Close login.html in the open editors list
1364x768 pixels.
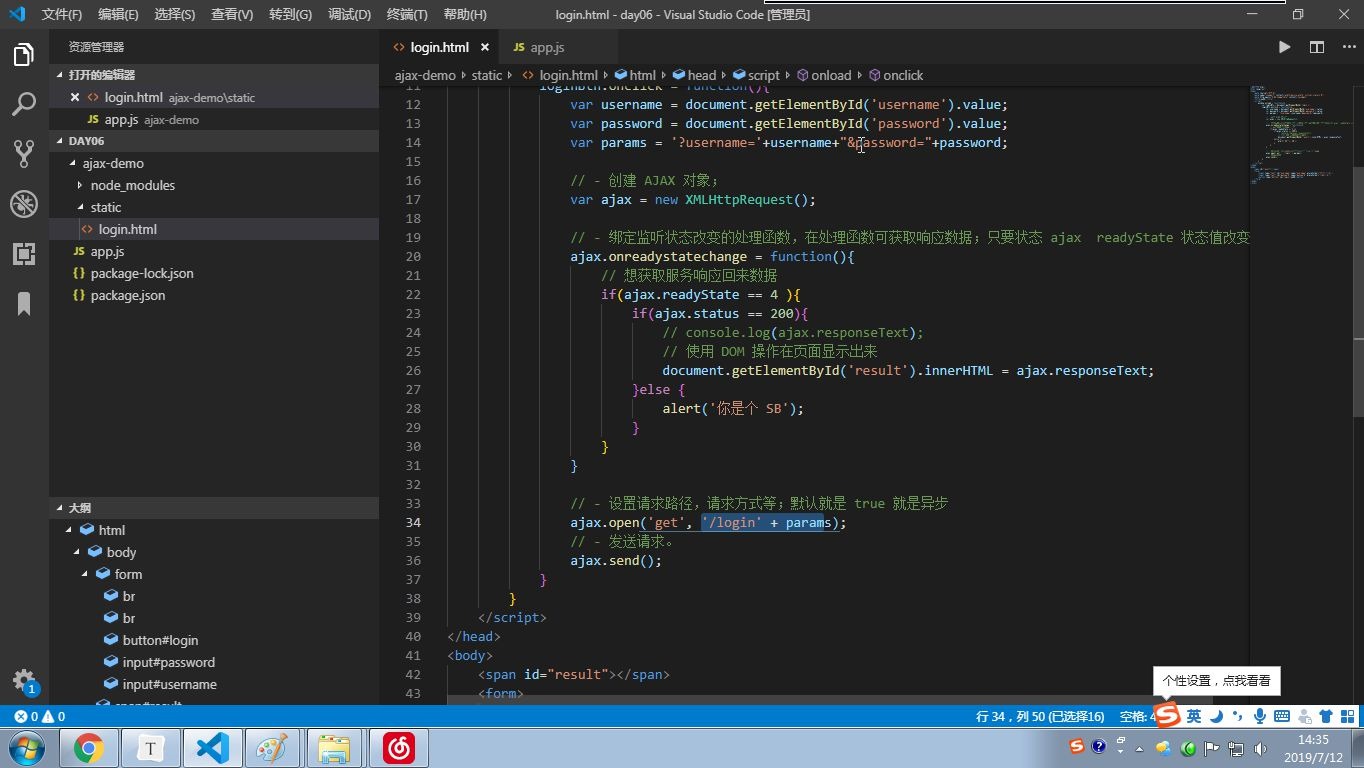[x=75, y=97]
